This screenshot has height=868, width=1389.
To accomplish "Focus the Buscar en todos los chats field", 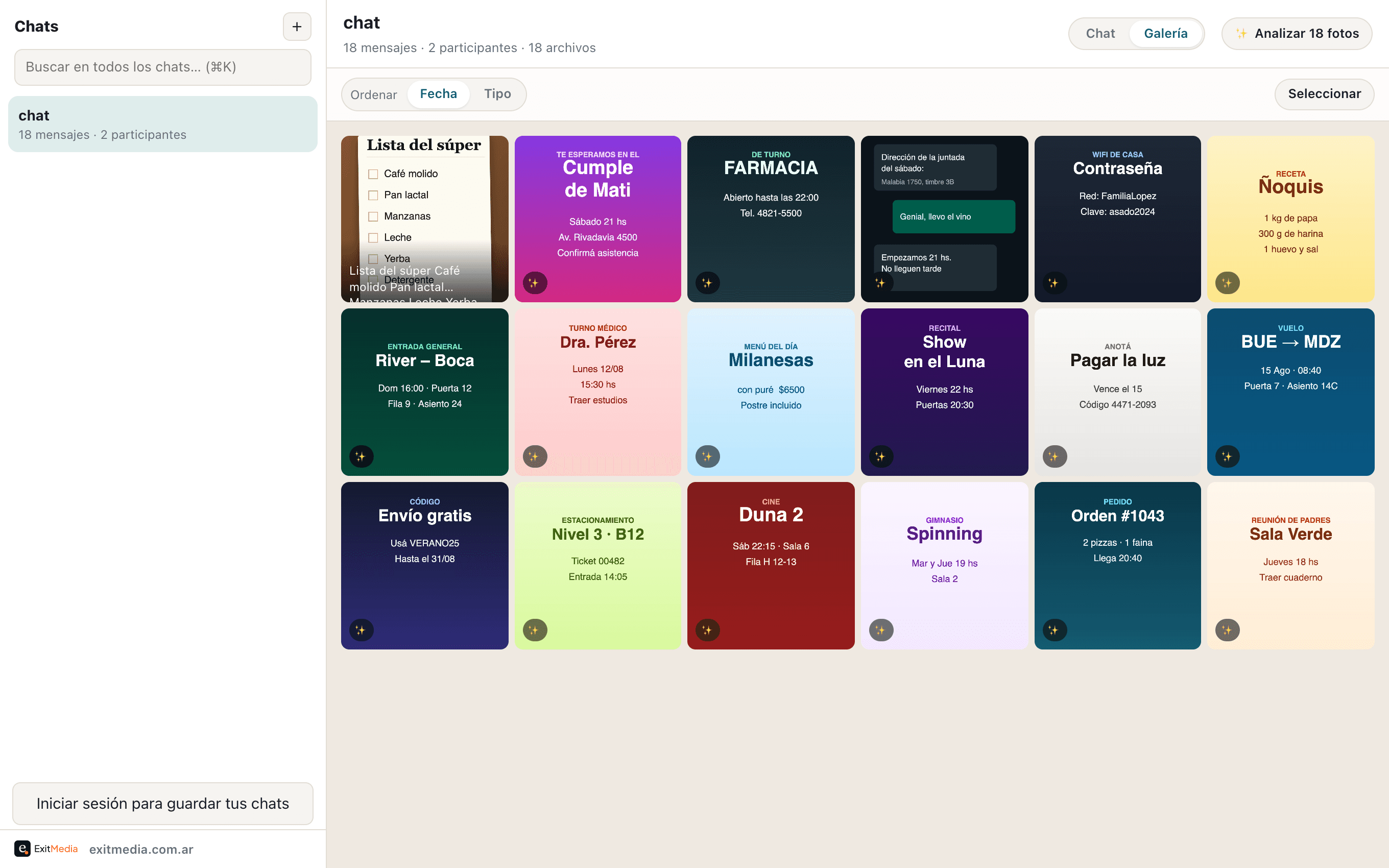I will tap(162, 67).
